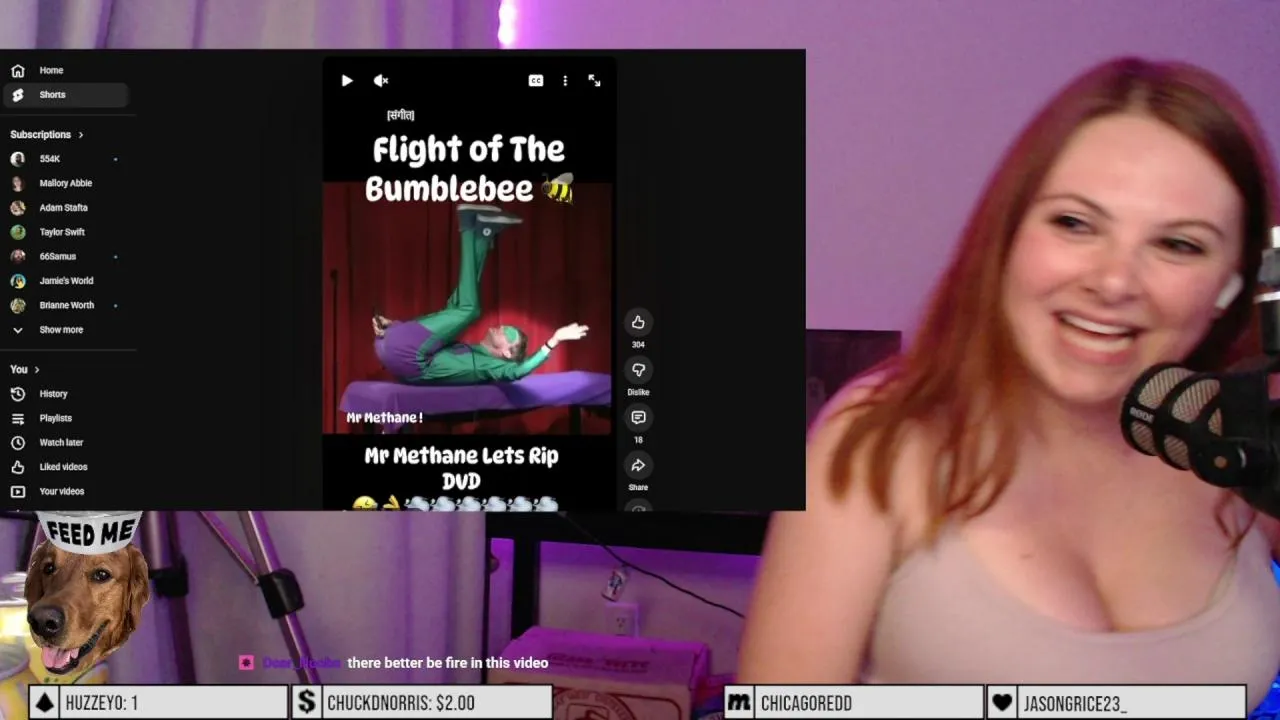1280x720 pixels.
Task: Click the spade icon beside HUZZEYO
Action: coord(44,703)
